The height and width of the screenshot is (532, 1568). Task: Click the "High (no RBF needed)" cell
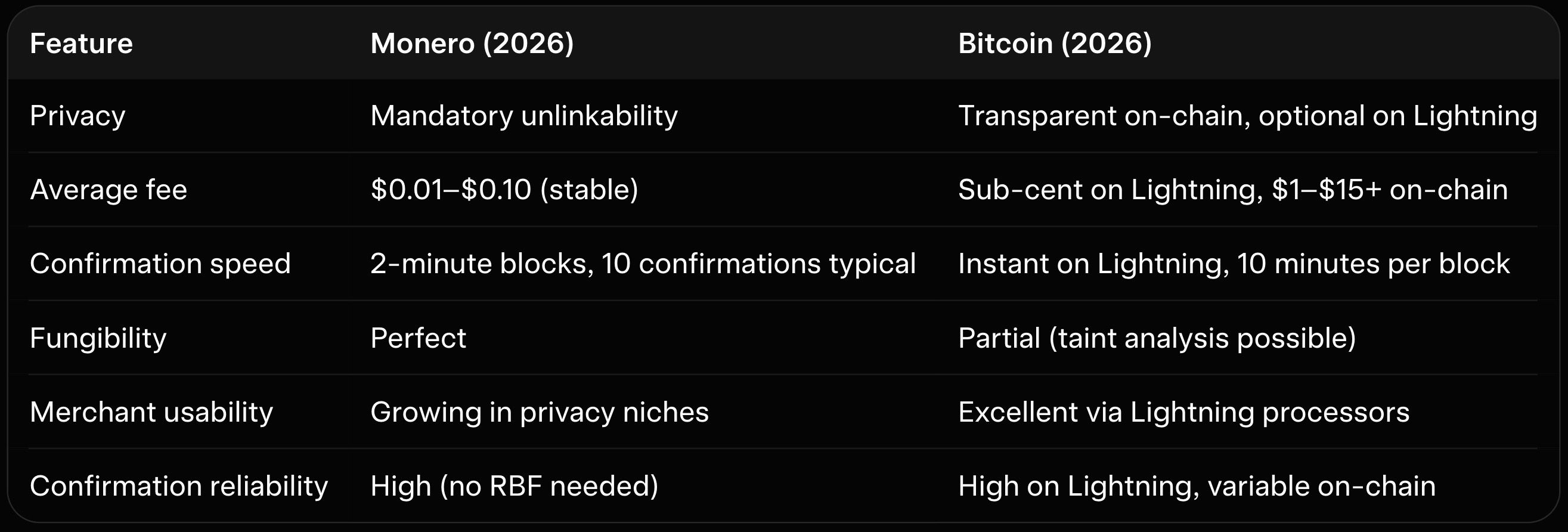click(515, 486)
